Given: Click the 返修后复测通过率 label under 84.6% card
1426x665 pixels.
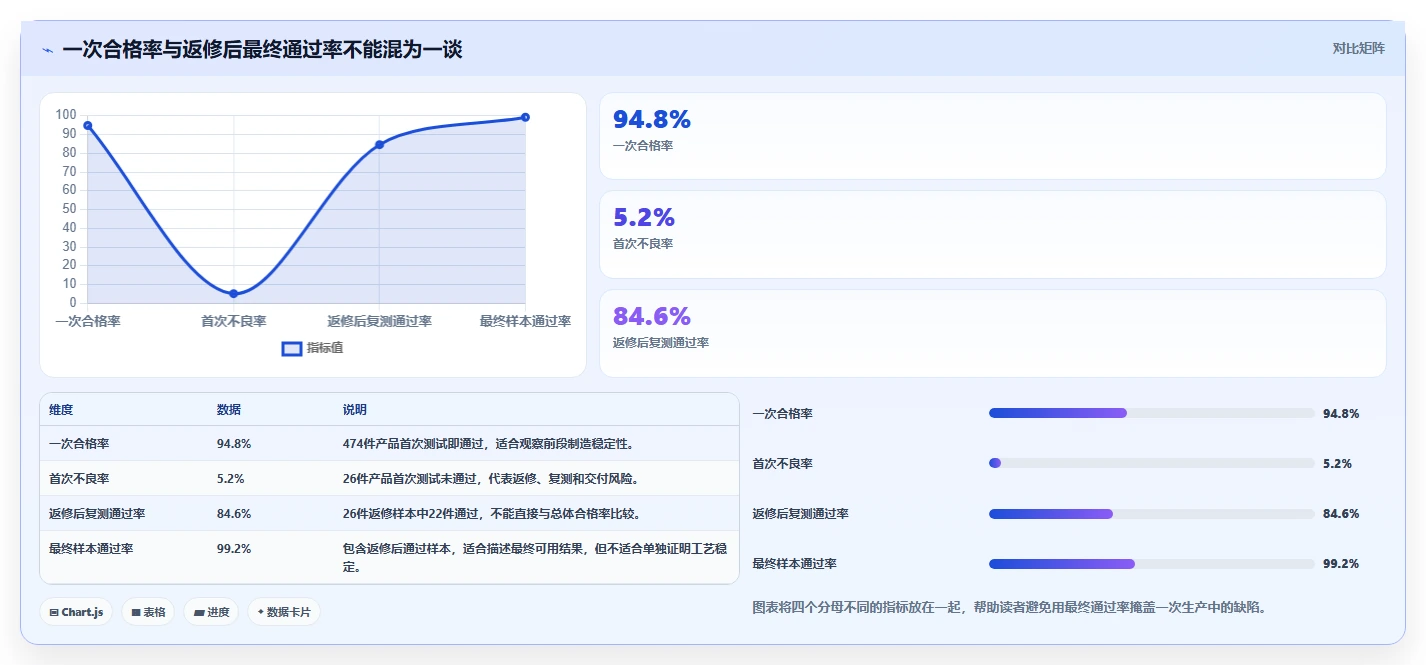Looking at the screenshot, I should coord(661,343).
